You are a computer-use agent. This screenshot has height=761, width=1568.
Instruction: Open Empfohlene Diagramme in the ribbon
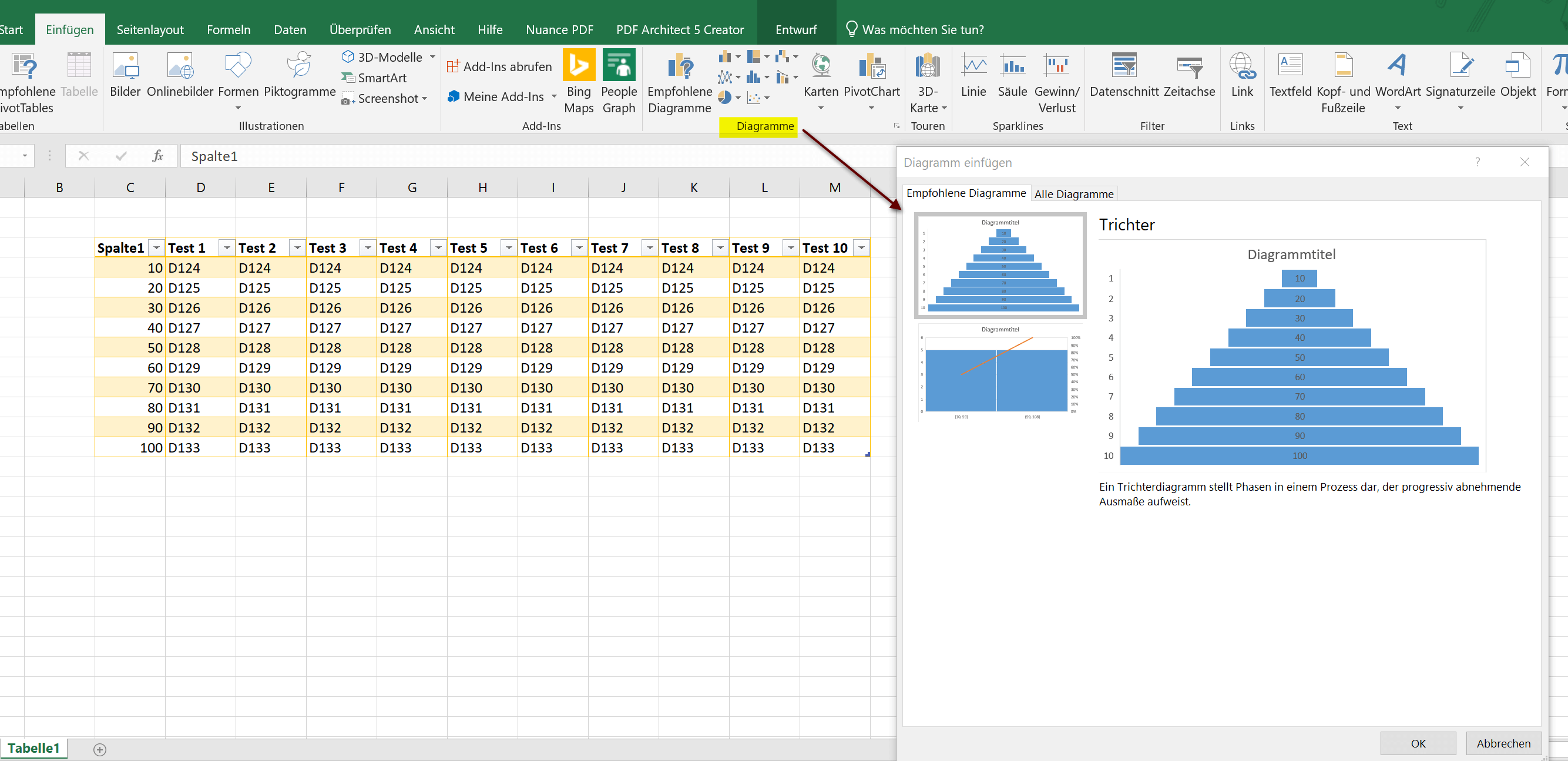680,83
